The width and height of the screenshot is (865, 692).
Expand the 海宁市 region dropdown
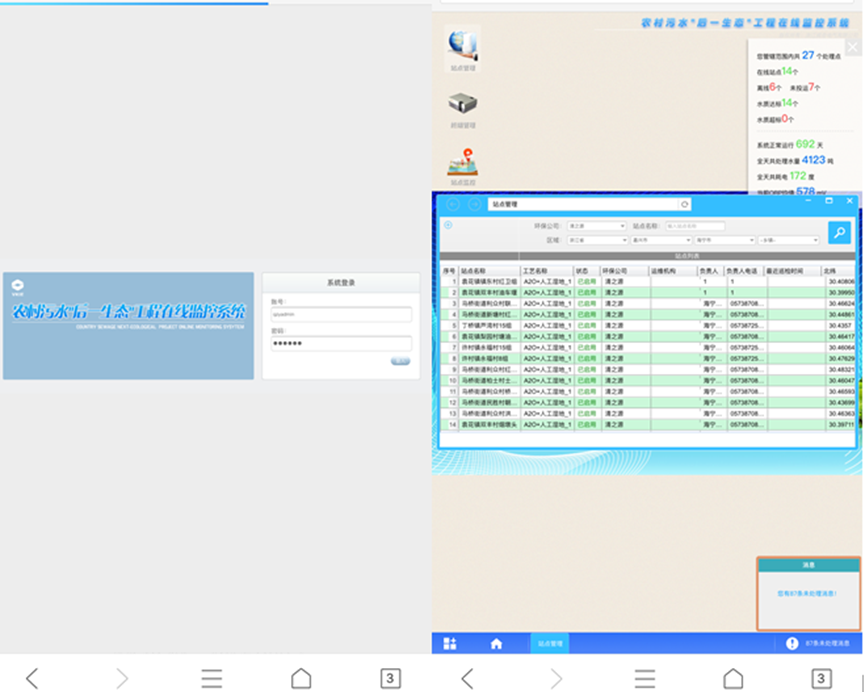[x=724, y=240]
